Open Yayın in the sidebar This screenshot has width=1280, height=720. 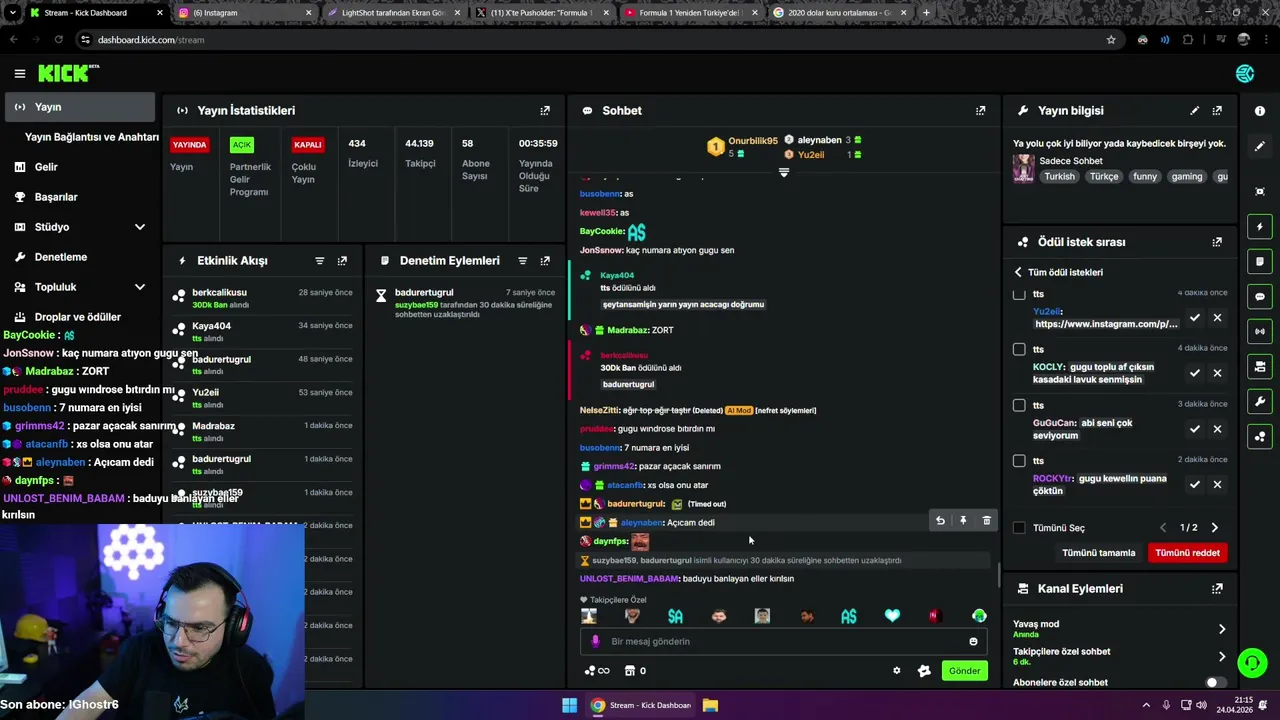click(78, 107)
